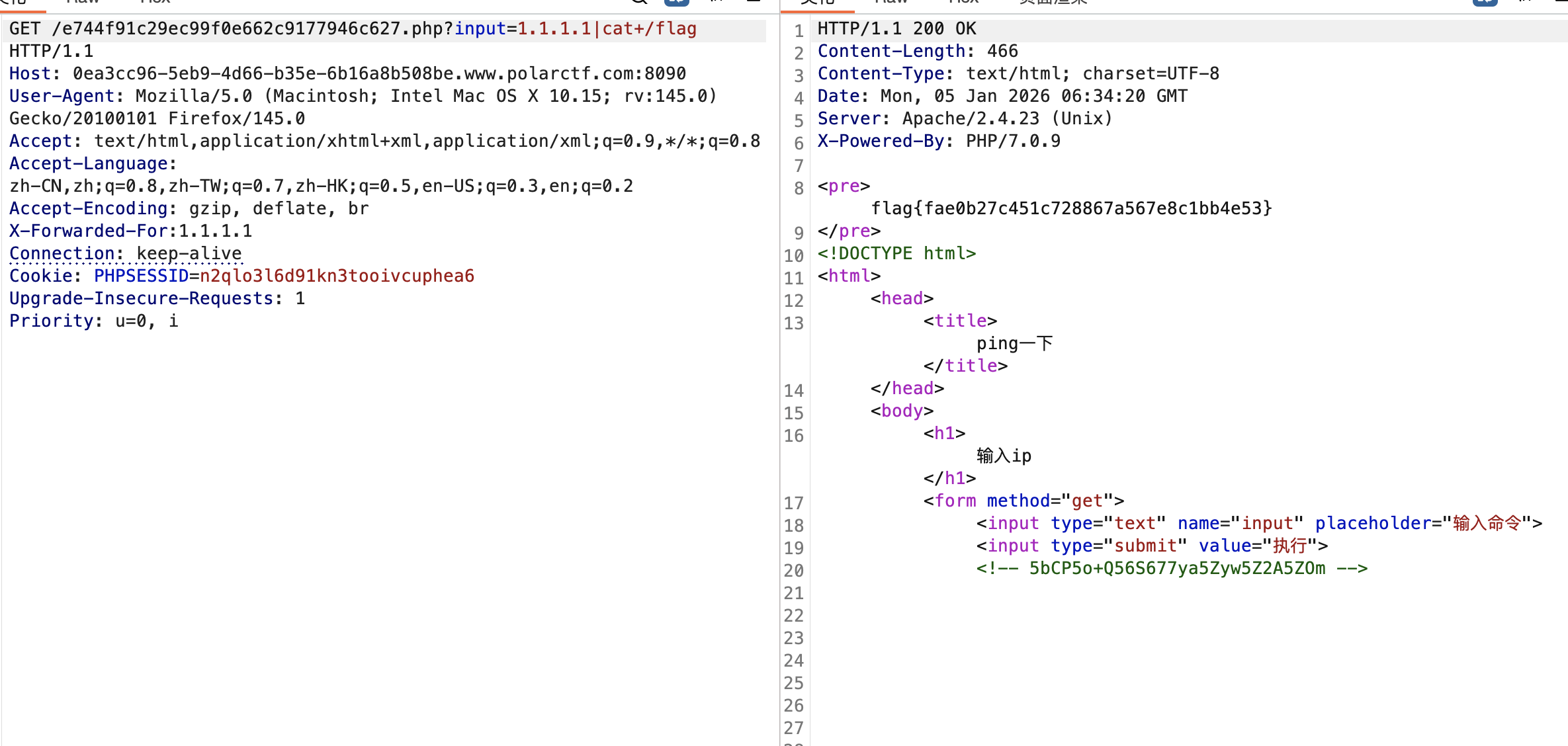Click the submit input tag in the response
This screenshot has width=1568, height=746.
point(1151,546)
